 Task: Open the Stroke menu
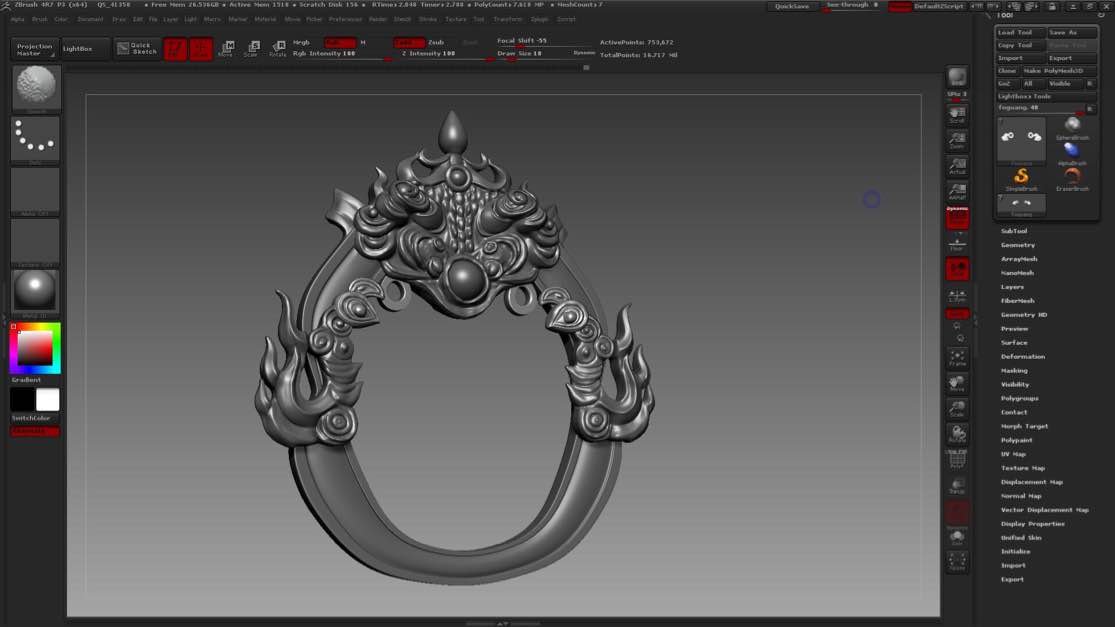point(428,19)
